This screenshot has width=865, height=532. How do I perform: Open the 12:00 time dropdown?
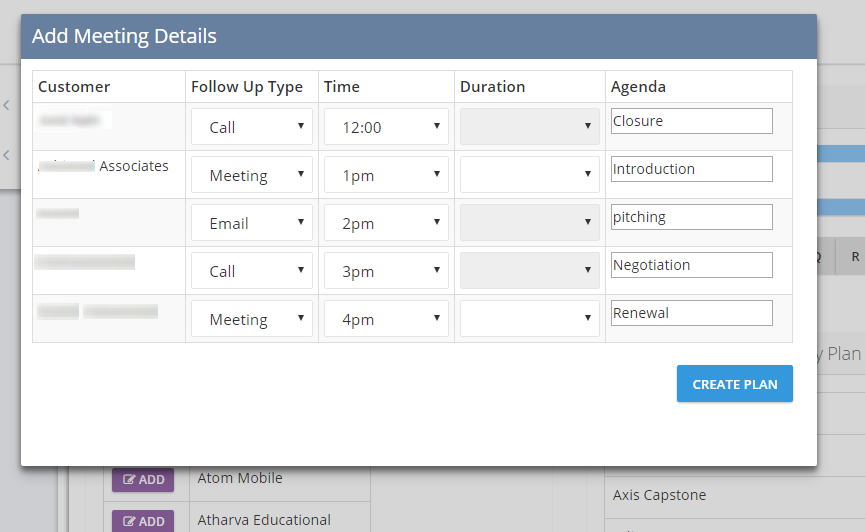[x=386, y=127]
